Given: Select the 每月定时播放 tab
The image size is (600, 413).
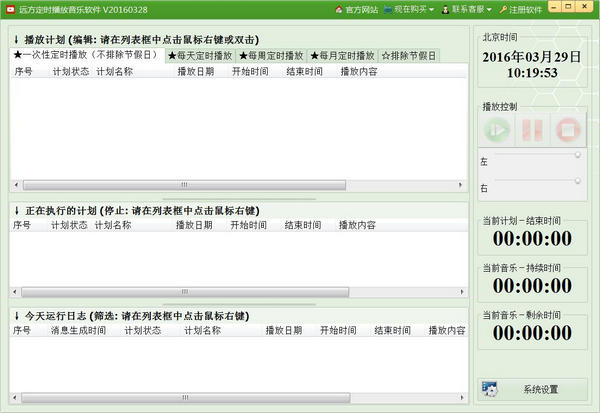Looking at the screenshot, I should [x=342, y=55].
